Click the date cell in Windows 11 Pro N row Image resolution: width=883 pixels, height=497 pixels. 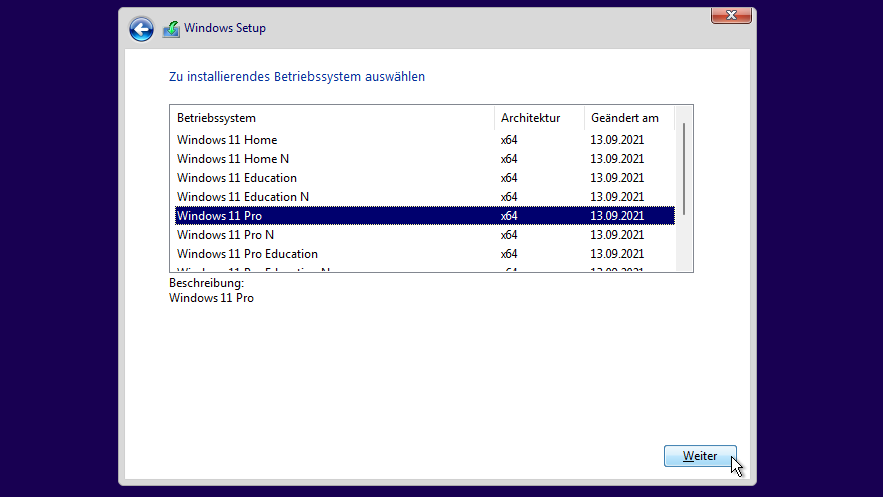tap(617, 235)
